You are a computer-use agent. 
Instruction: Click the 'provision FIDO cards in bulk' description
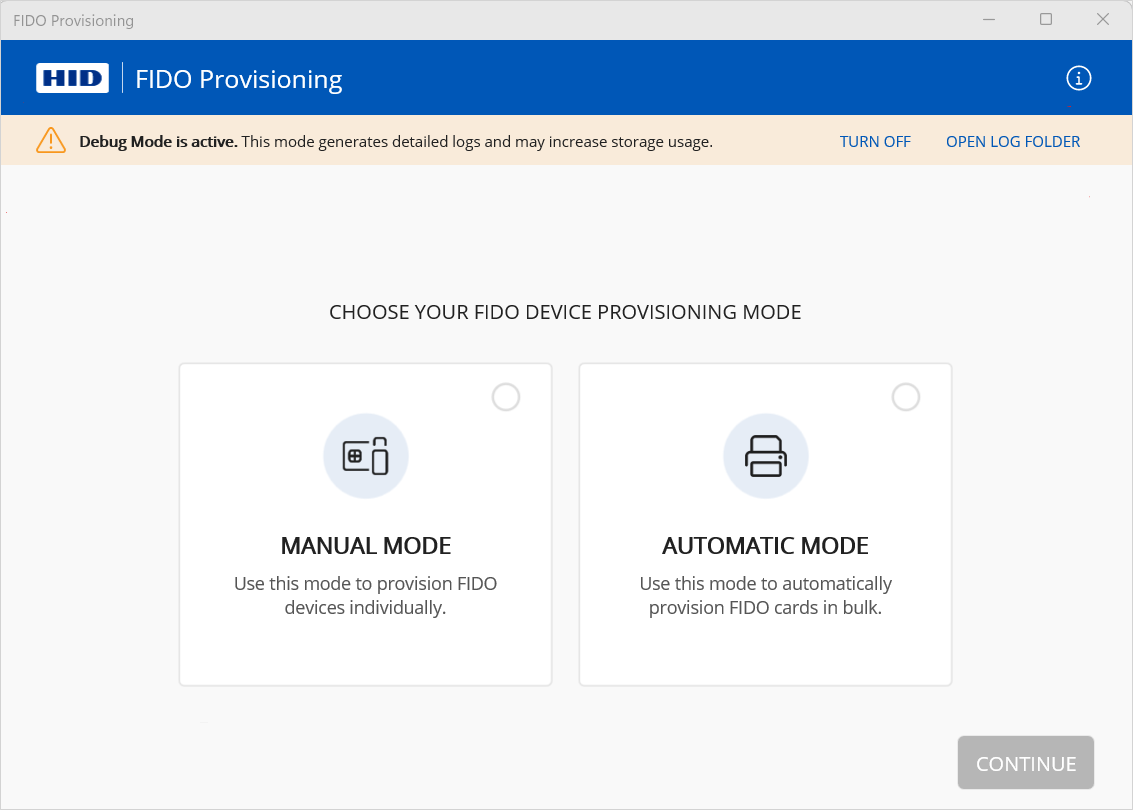click(765, 595)
